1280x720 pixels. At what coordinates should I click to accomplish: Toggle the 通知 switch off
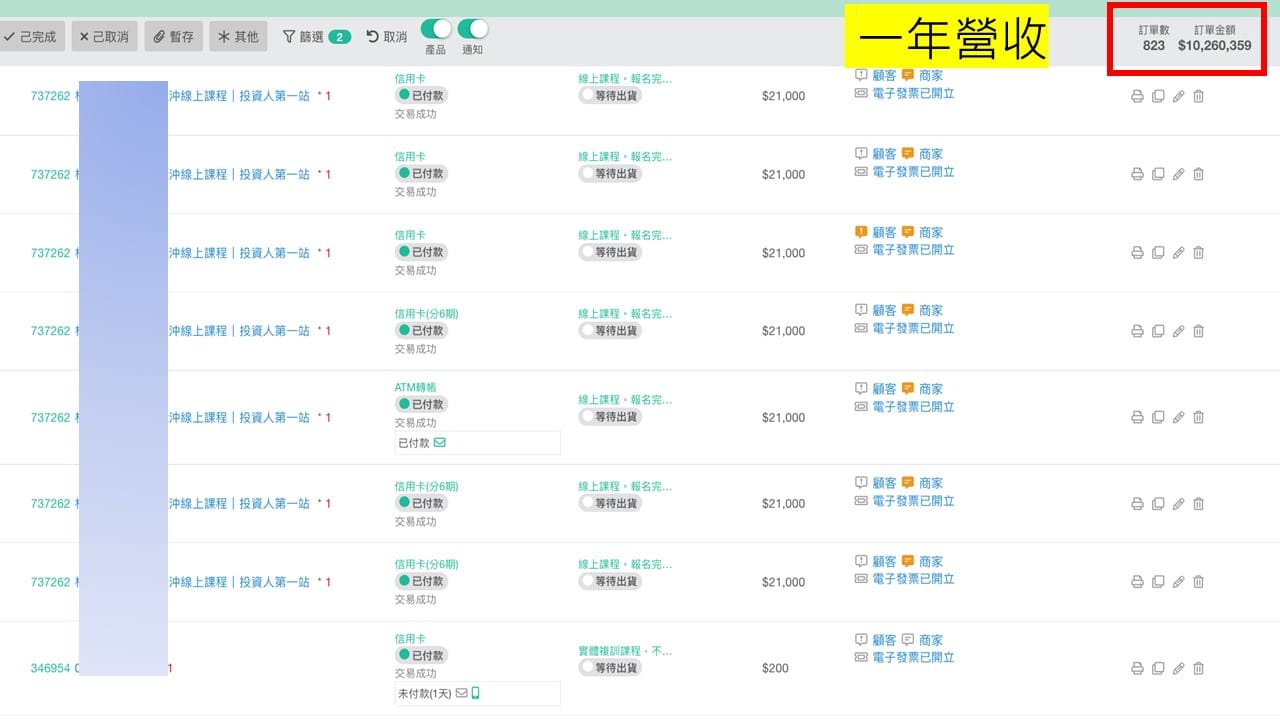click(473, 29)
